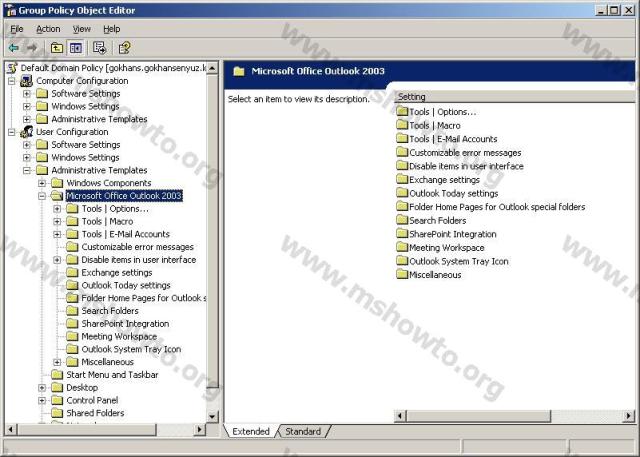Expand Tools | Macro tree node
The image size is (640, 457).
(57, 221)
